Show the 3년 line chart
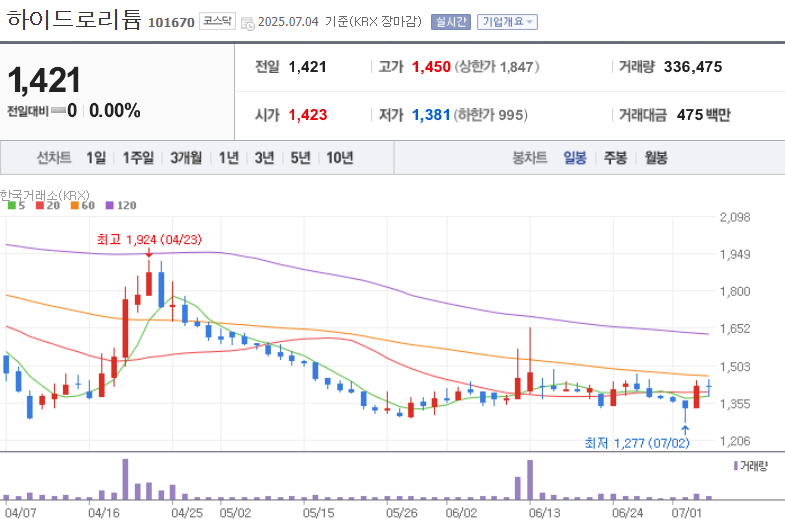The height and width of the screenshot is (522, 785). coord(264,158)
